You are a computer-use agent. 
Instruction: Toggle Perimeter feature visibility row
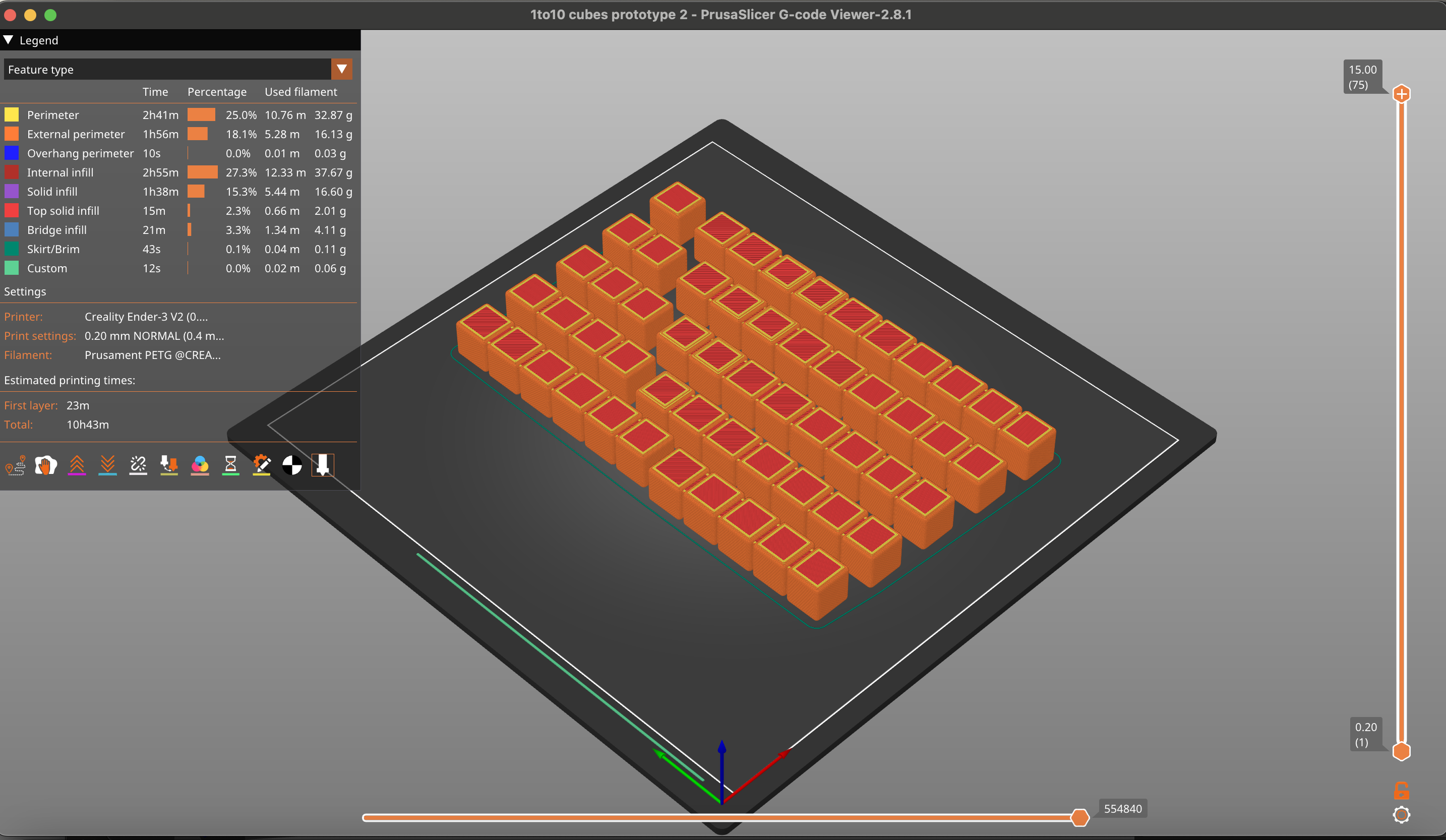tap(178, 115)
